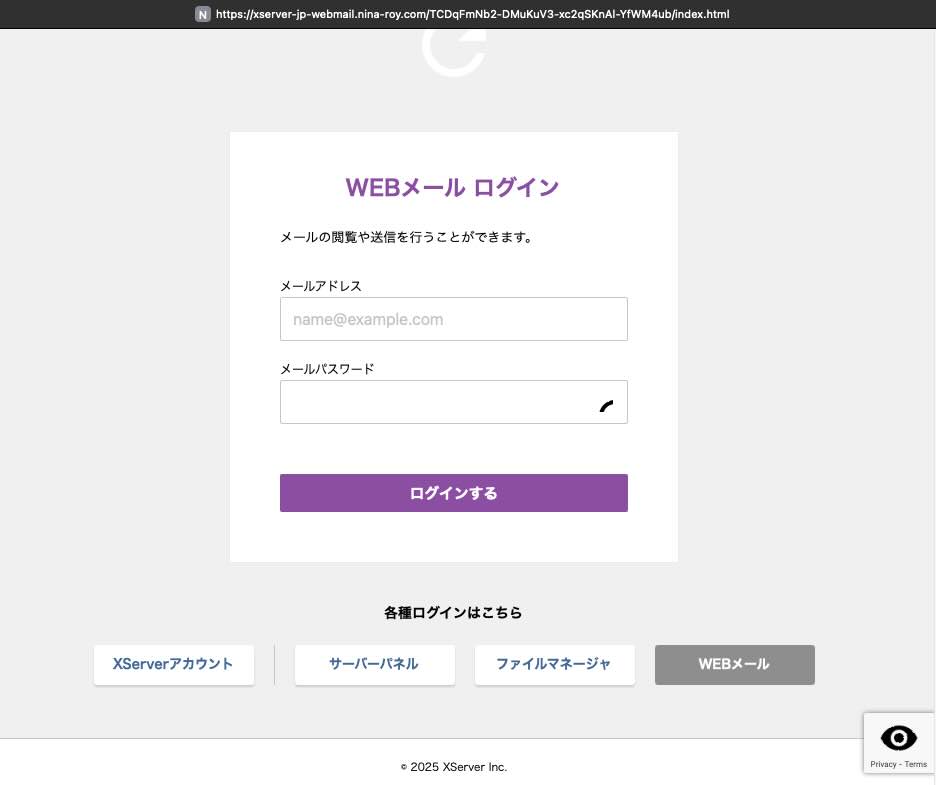This screenshot has height=785, width=936.
Task: Click the メールパスワード field label
Action: (327, 369)
